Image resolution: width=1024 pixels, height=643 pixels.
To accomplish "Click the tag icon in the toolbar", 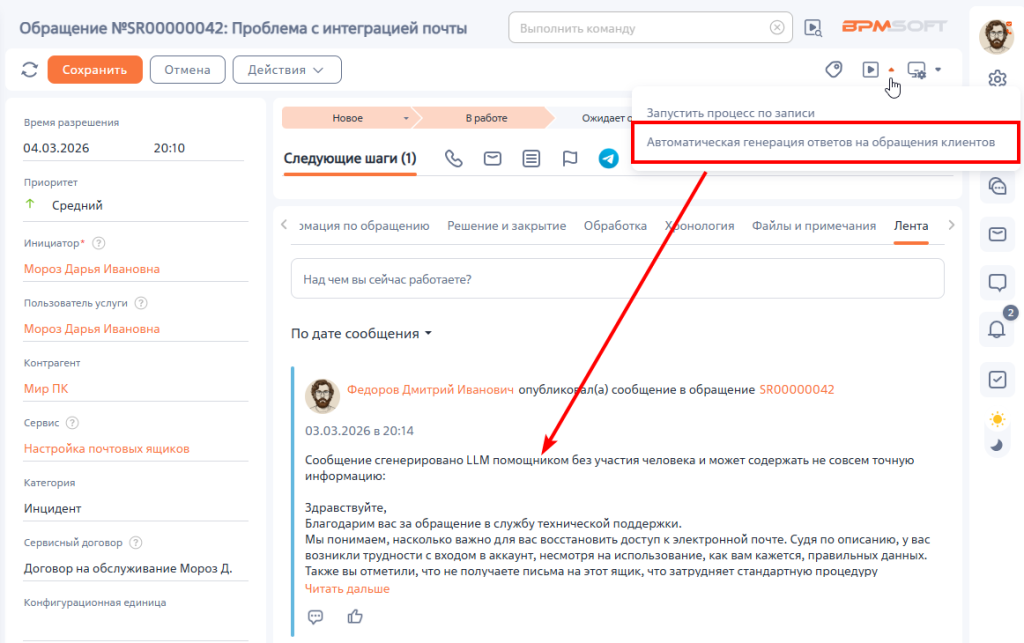I will tap(833, 70).
